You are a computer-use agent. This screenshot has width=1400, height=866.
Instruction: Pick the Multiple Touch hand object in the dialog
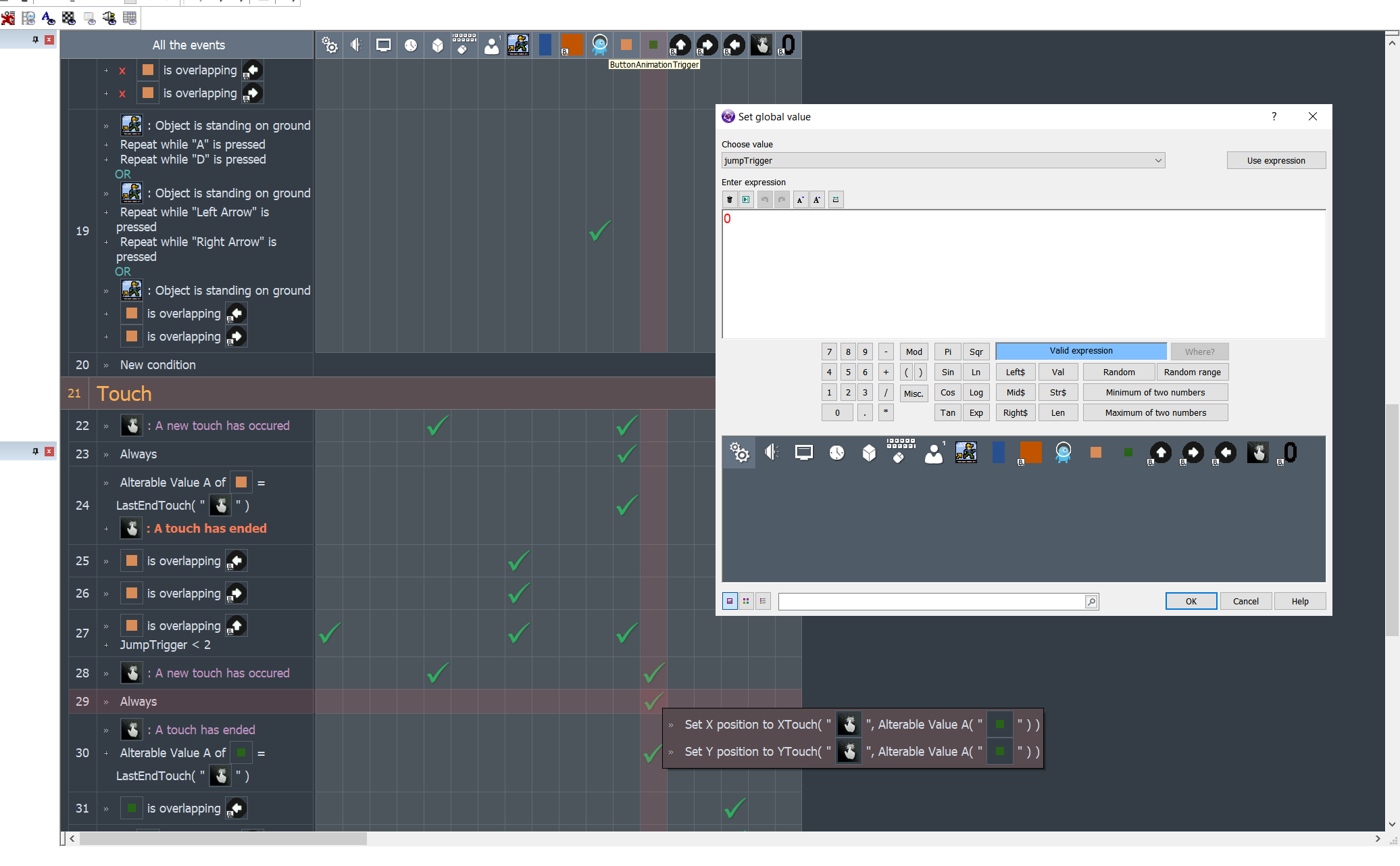click(1257, 453)
